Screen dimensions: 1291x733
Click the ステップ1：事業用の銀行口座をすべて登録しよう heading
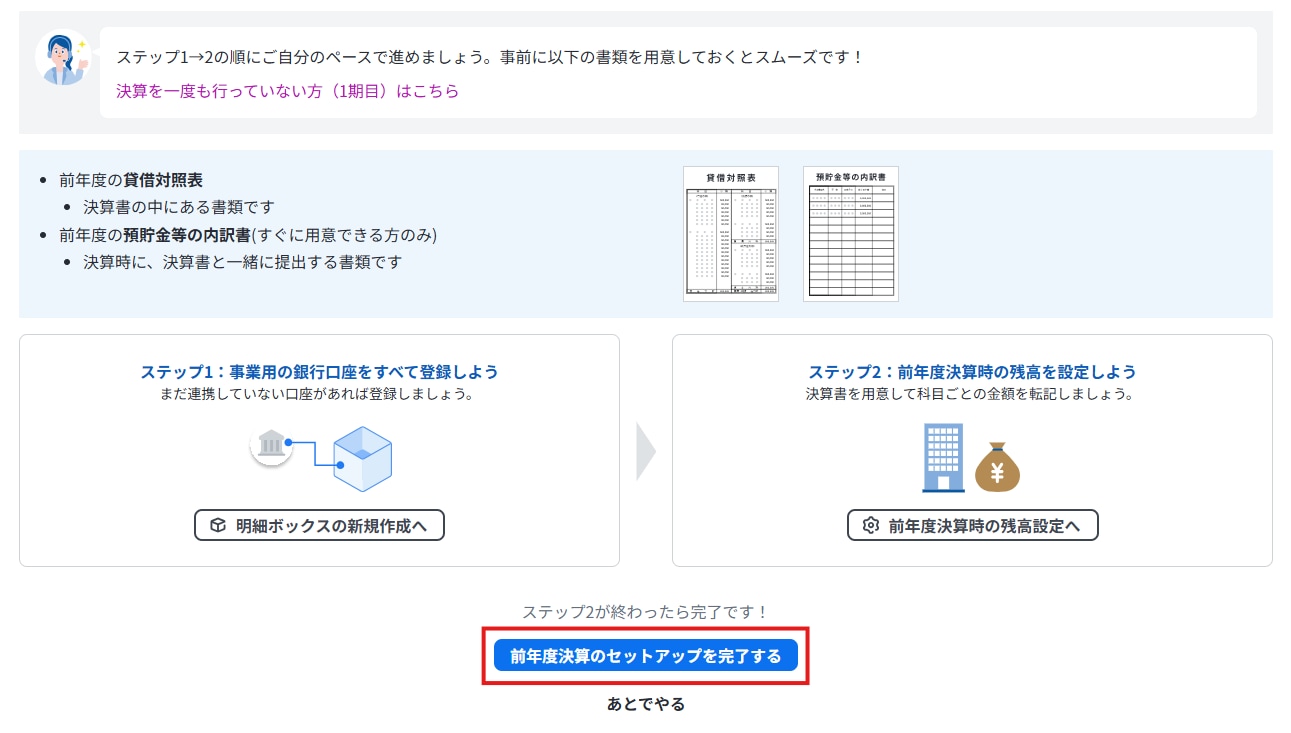point(319,372)
